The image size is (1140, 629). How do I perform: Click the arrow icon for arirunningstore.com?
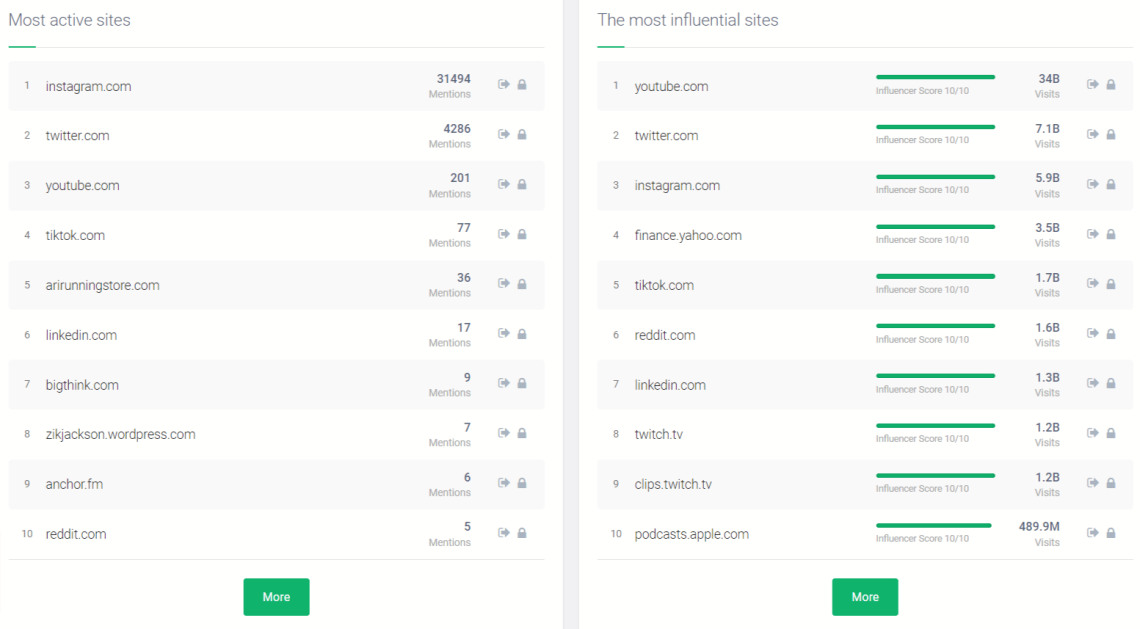(x=504, y=284)
